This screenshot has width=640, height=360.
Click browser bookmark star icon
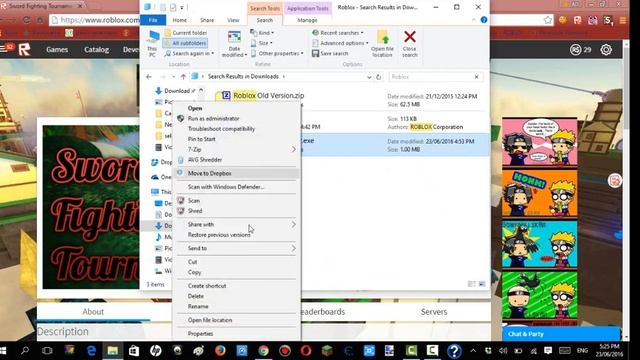tap(548, 20)
